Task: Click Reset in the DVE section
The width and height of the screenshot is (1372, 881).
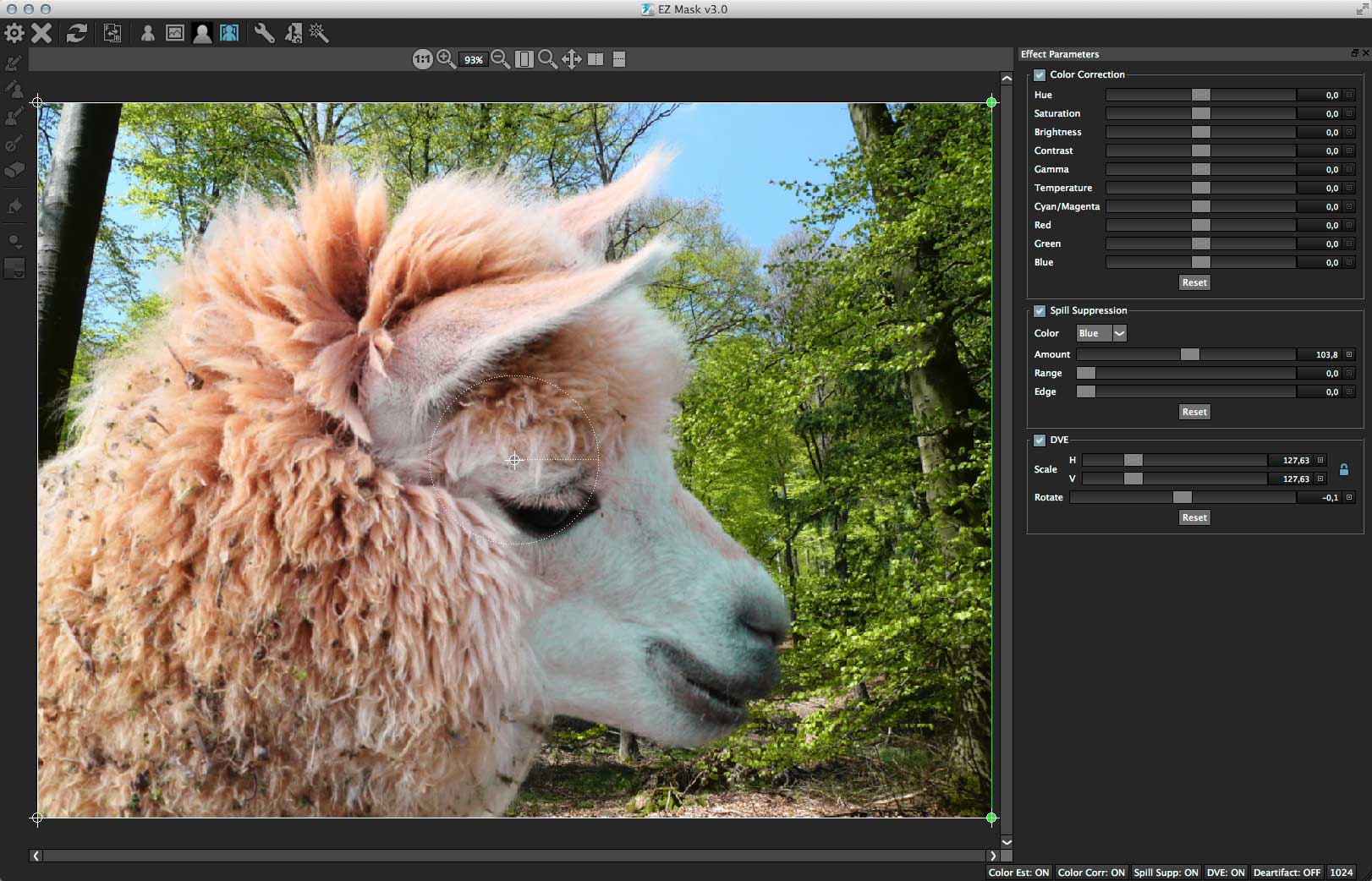Action: click(x=1194, y=517)
